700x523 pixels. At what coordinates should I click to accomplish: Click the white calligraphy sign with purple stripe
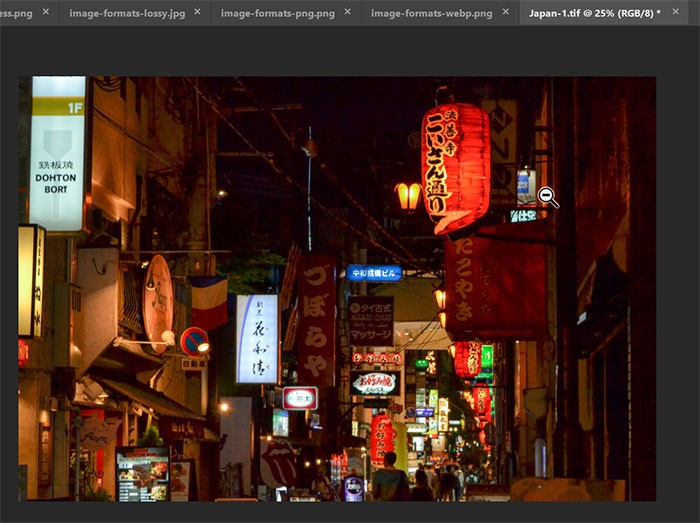coord(257,339)
